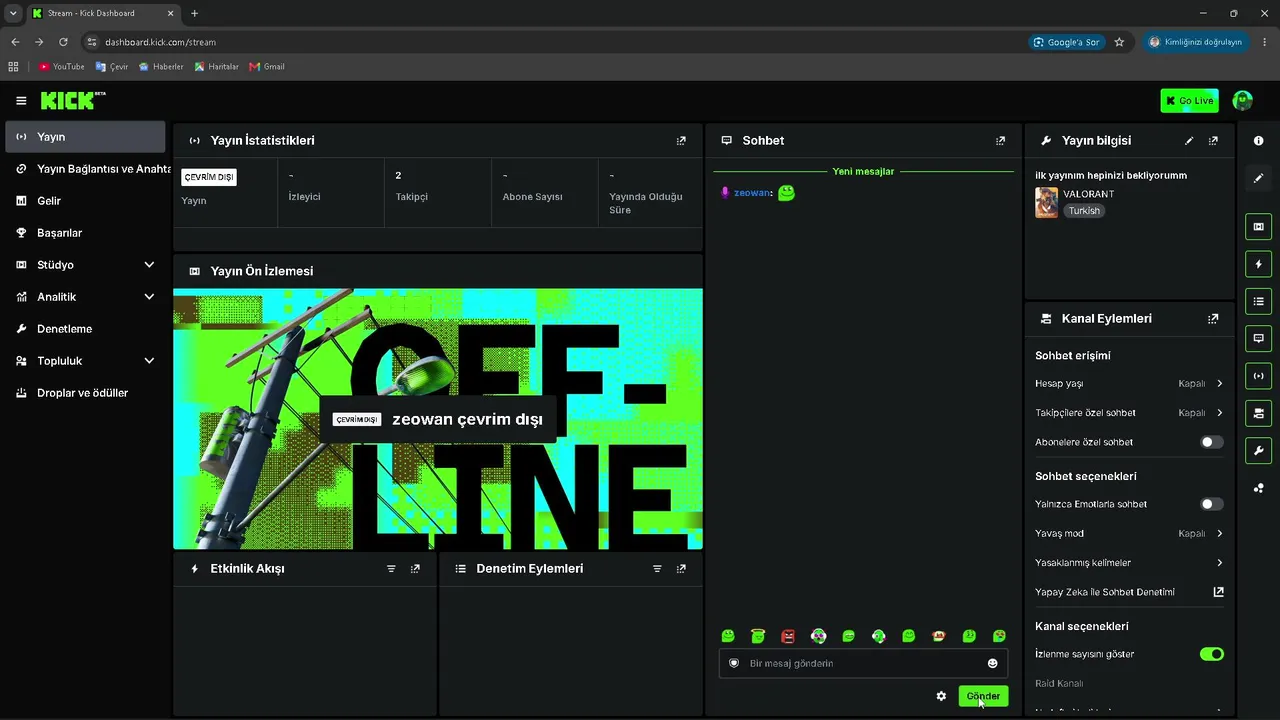Viewport: 1280px width, 720px height.
Task: Click the Turkish language tag
Action: (x=1084, y=211)
